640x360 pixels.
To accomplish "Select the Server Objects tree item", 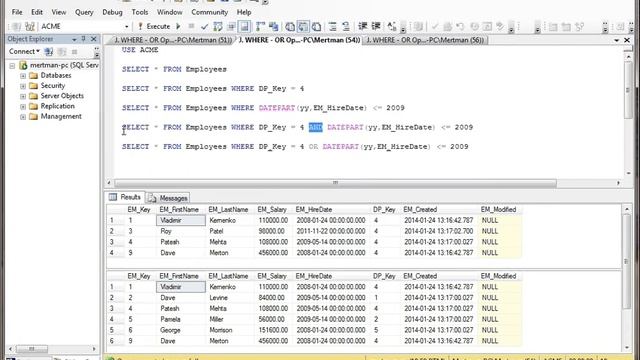I will [62, 96].
